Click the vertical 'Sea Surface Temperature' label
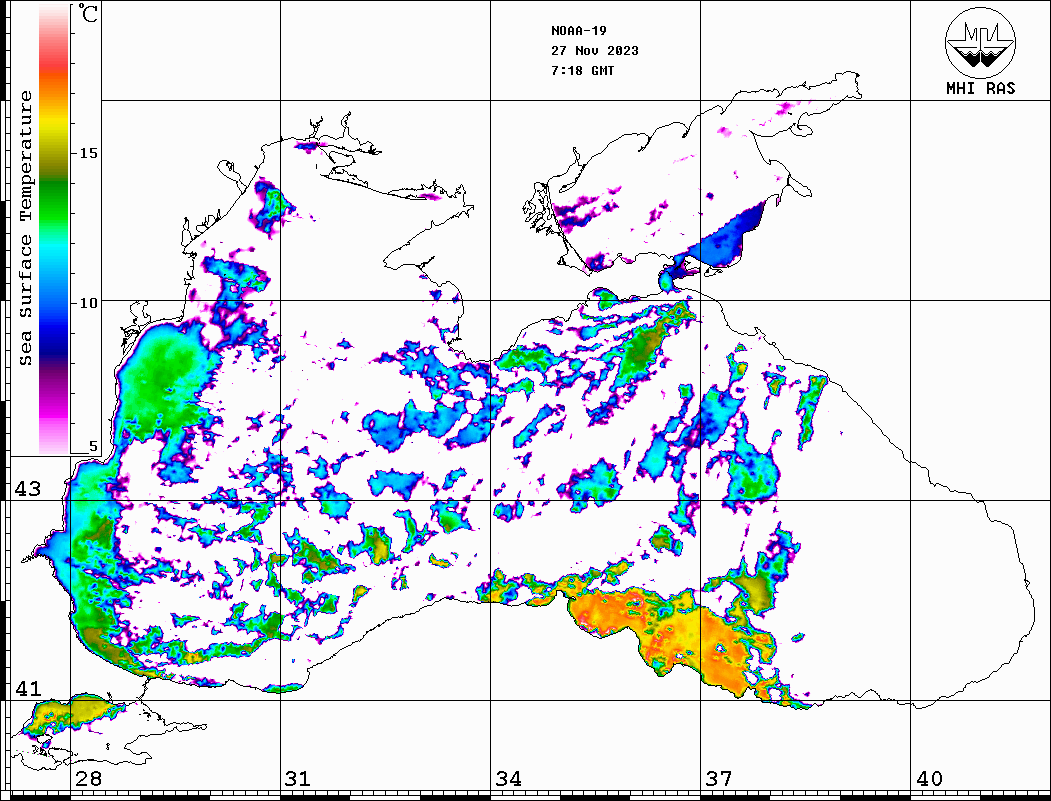 click(x=25, y=228)
